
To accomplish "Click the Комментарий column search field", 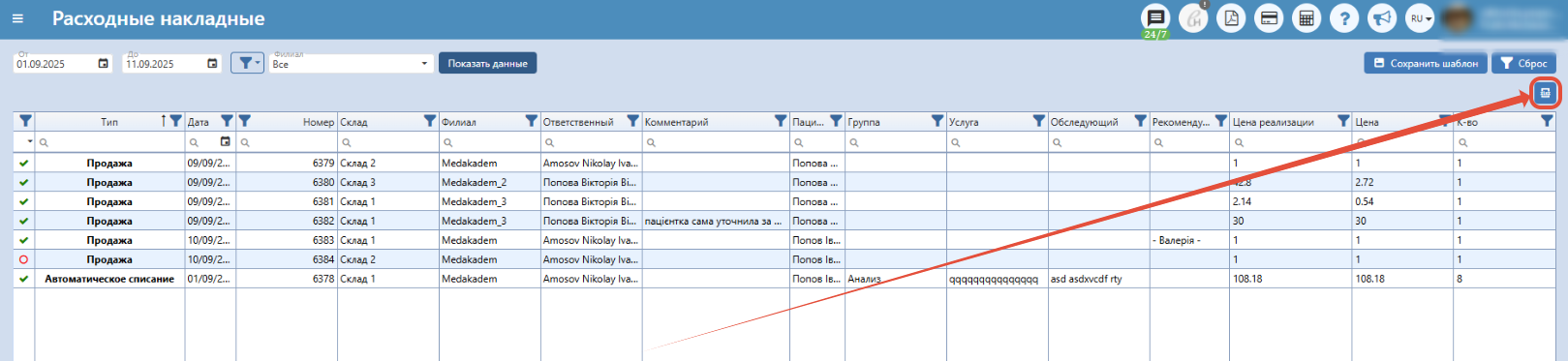I will (x=716, y=142).
